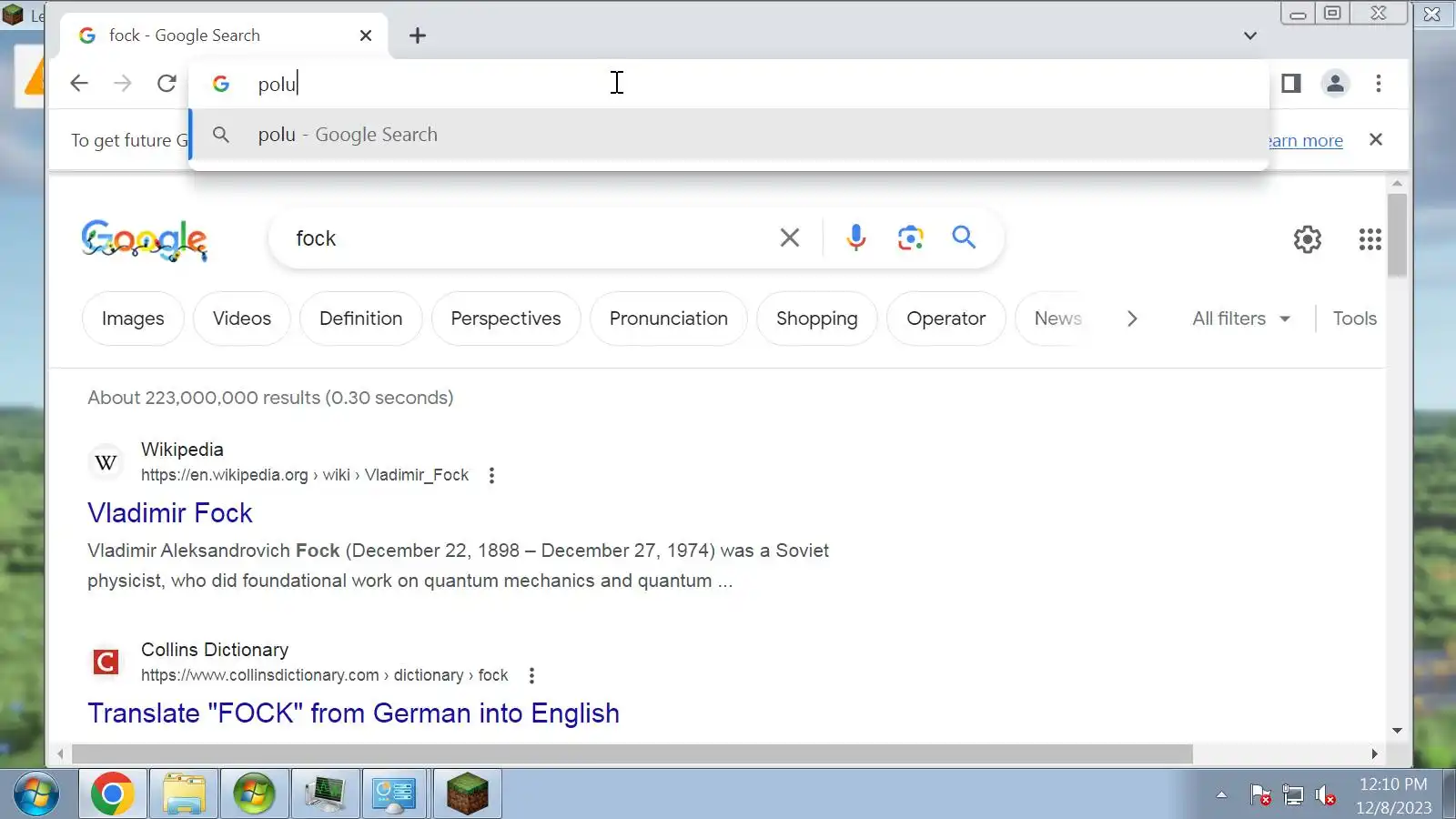Click the Wikipedia URL breadcrumb text

(x=305, y=475)
